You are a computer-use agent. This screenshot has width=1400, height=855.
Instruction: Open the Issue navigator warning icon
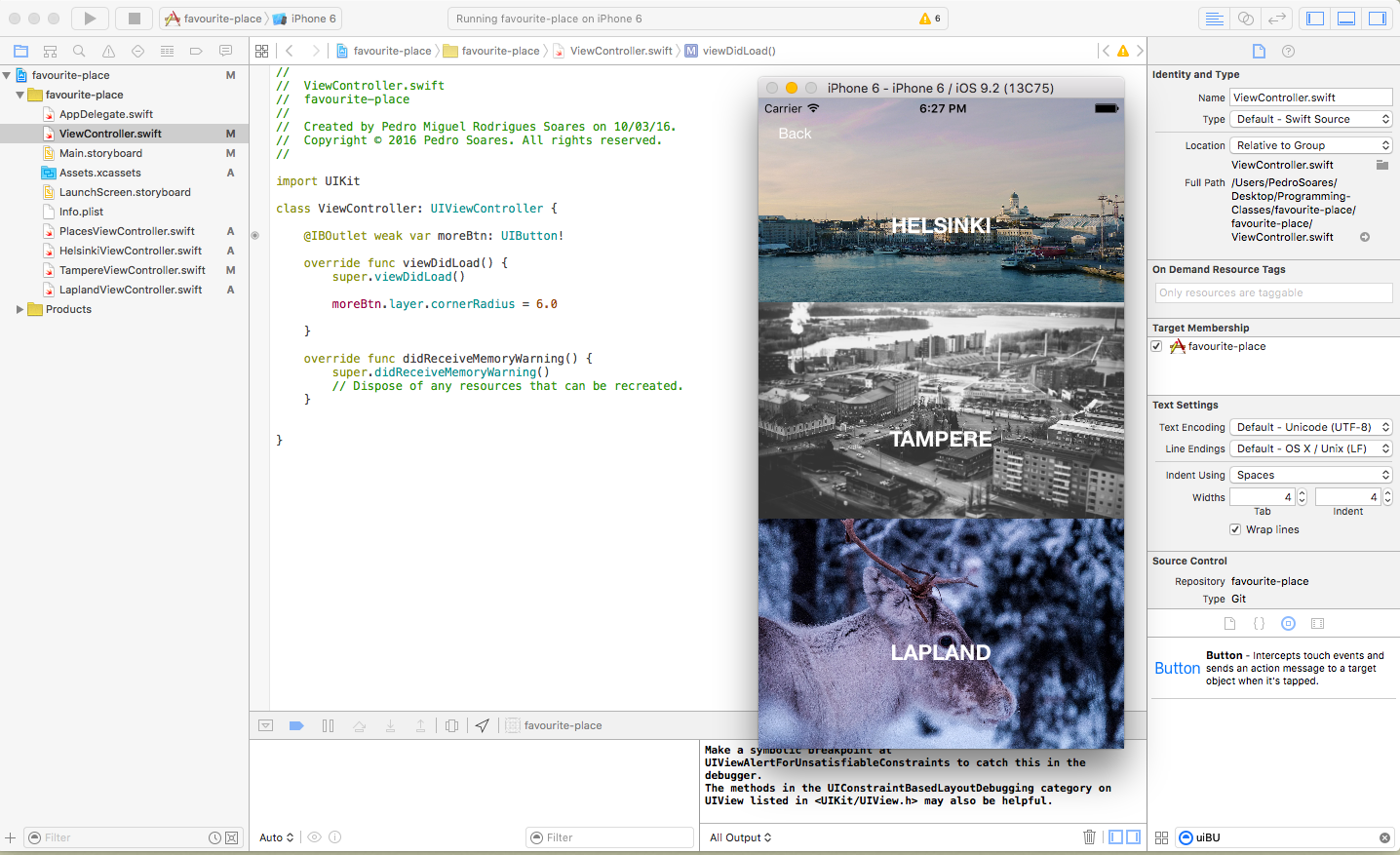point(108,51)
